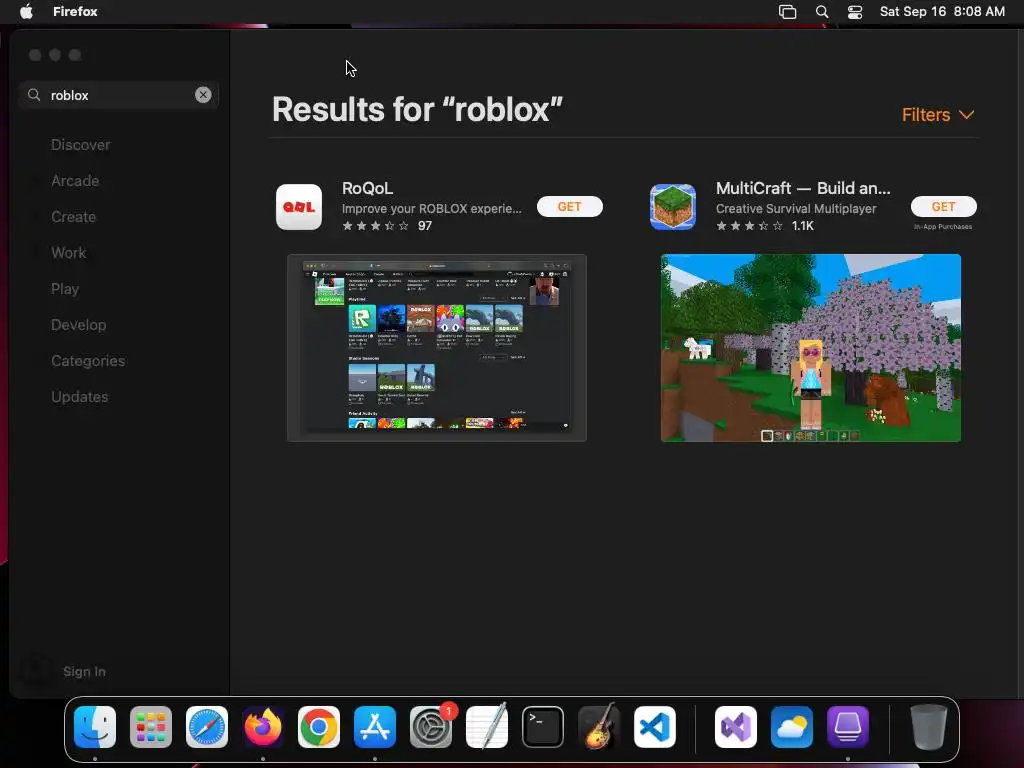Sign In to the App Store

tap(84, 671)
